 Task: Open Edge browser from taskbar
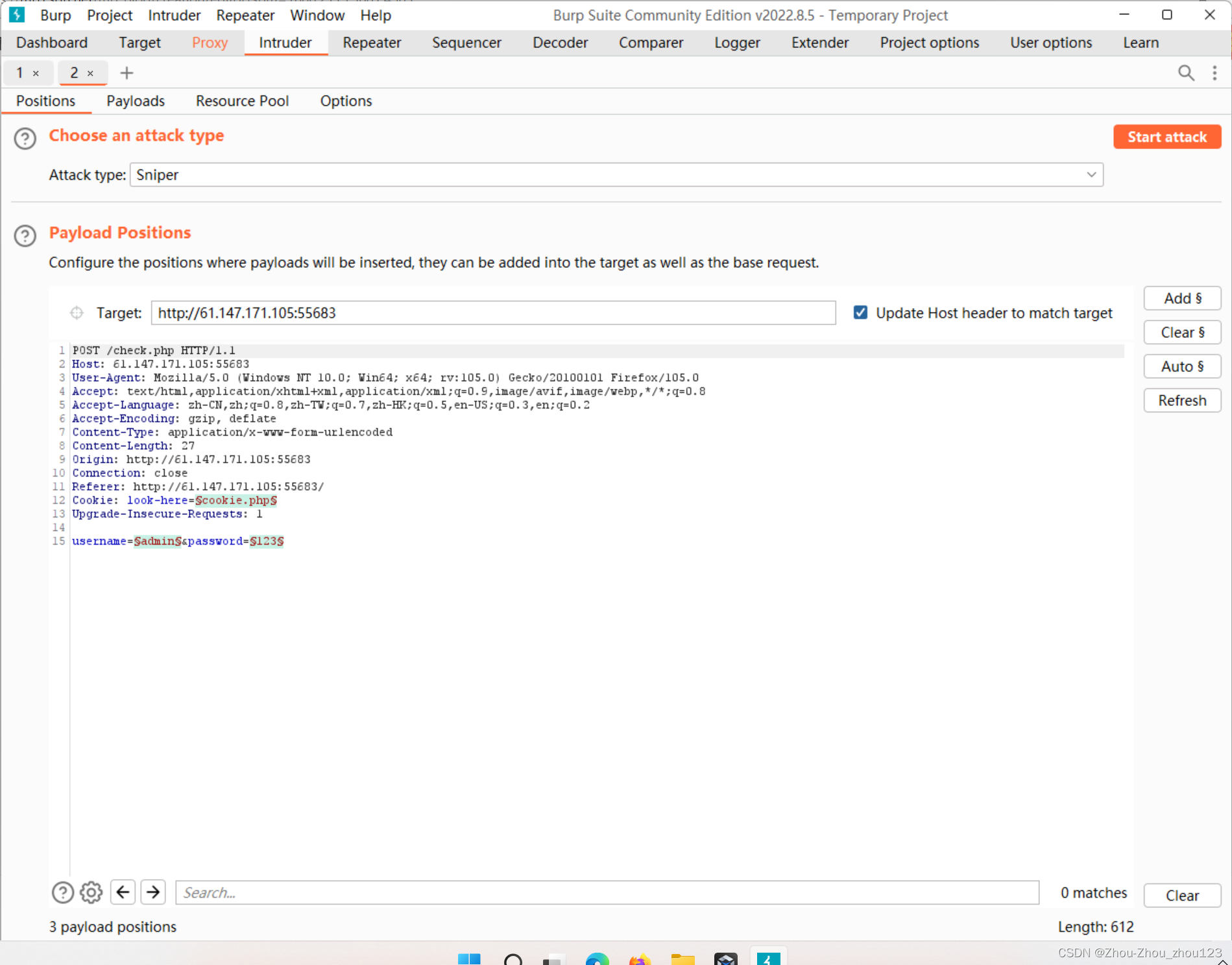597,959
